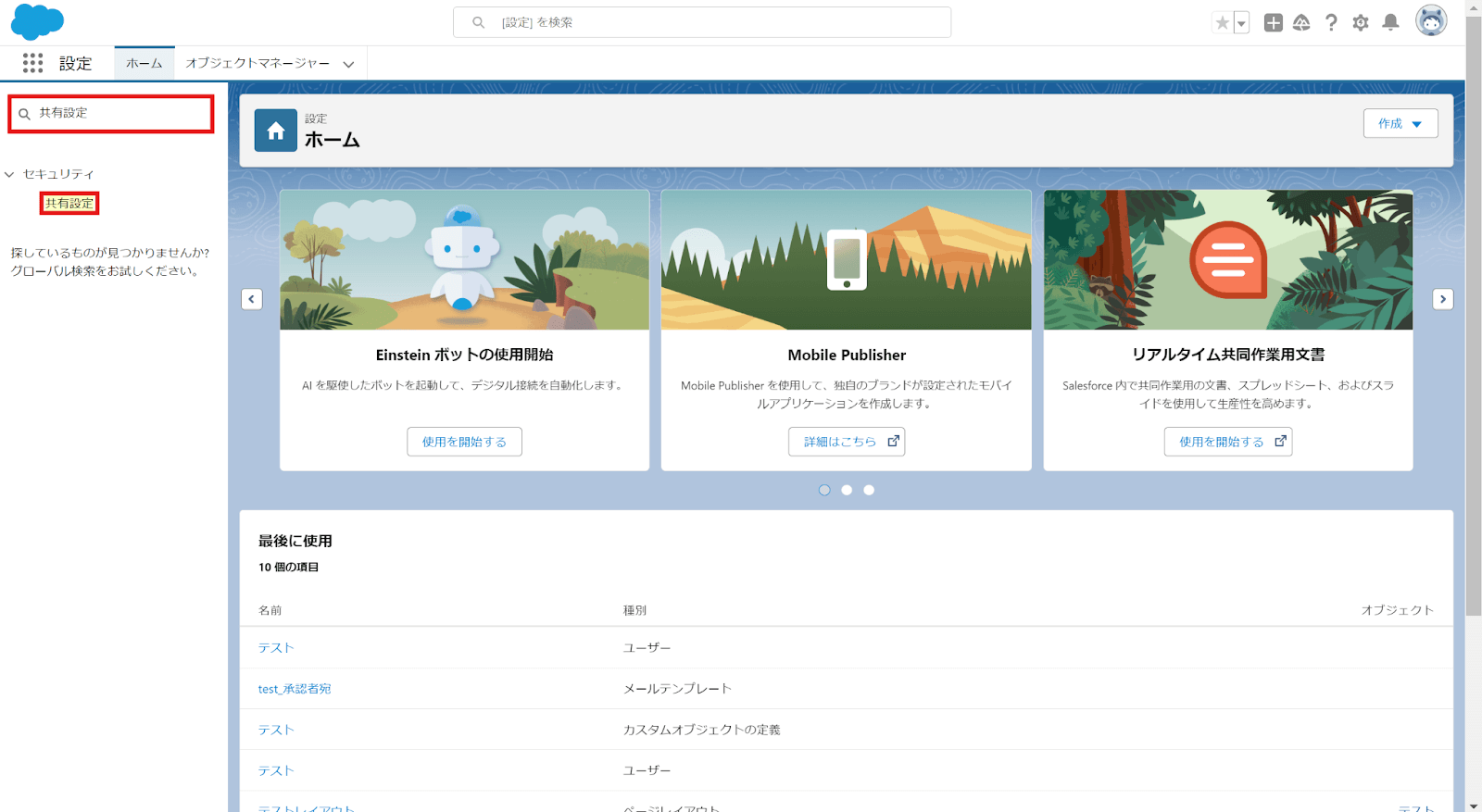The height and width of the screenshot is (812, 1482).
Task: Open the global actions plus icon
Action: coord(1274,23)
